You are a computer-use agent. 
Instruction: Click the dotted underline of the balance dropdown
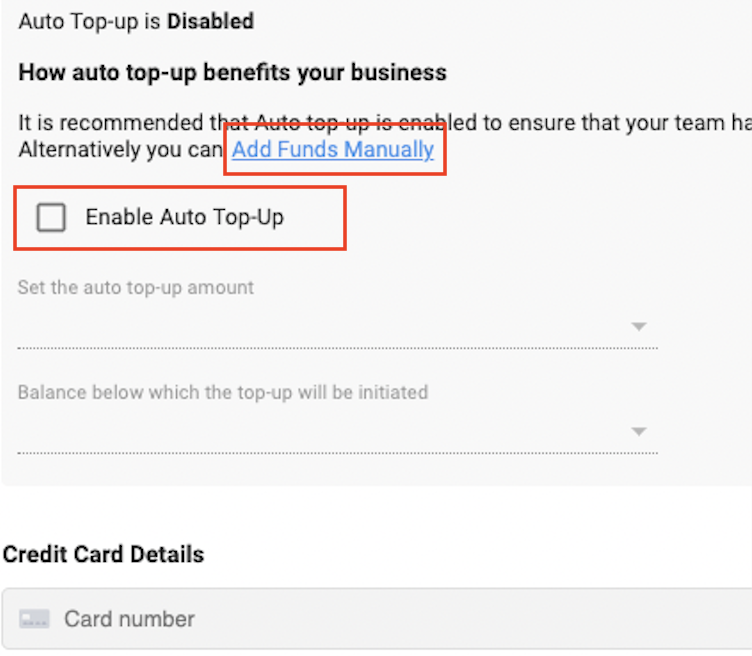tap(338, 453)
